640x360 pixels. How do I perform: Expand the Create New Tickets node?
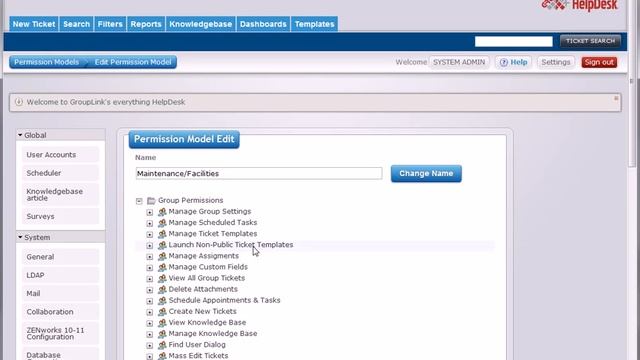149,312
